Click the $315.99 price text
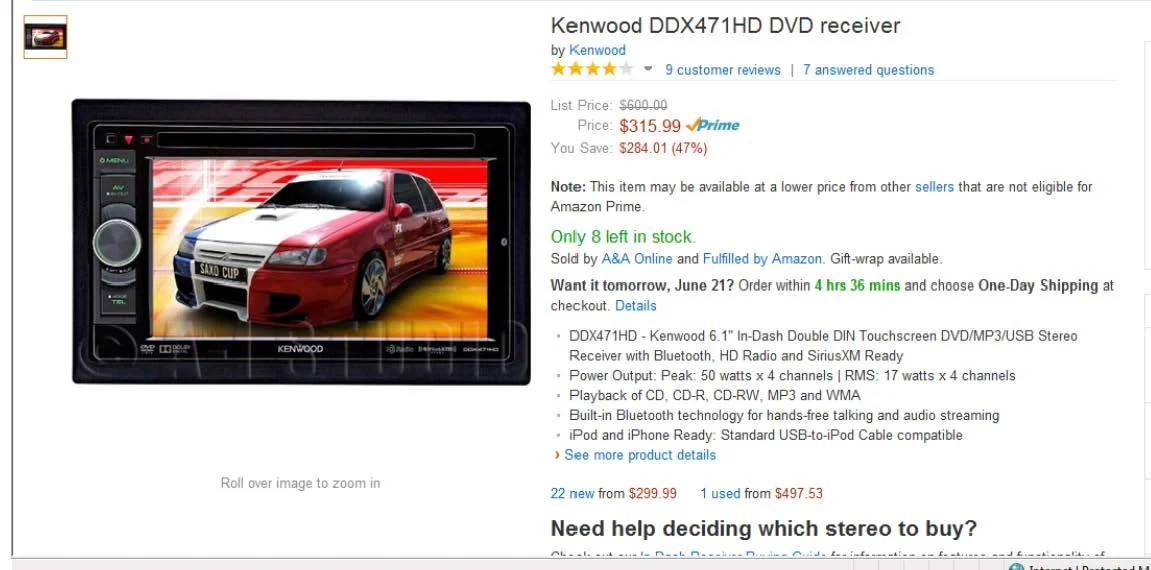The width and height of the screenshot is (1151, 570). [650, 125]
